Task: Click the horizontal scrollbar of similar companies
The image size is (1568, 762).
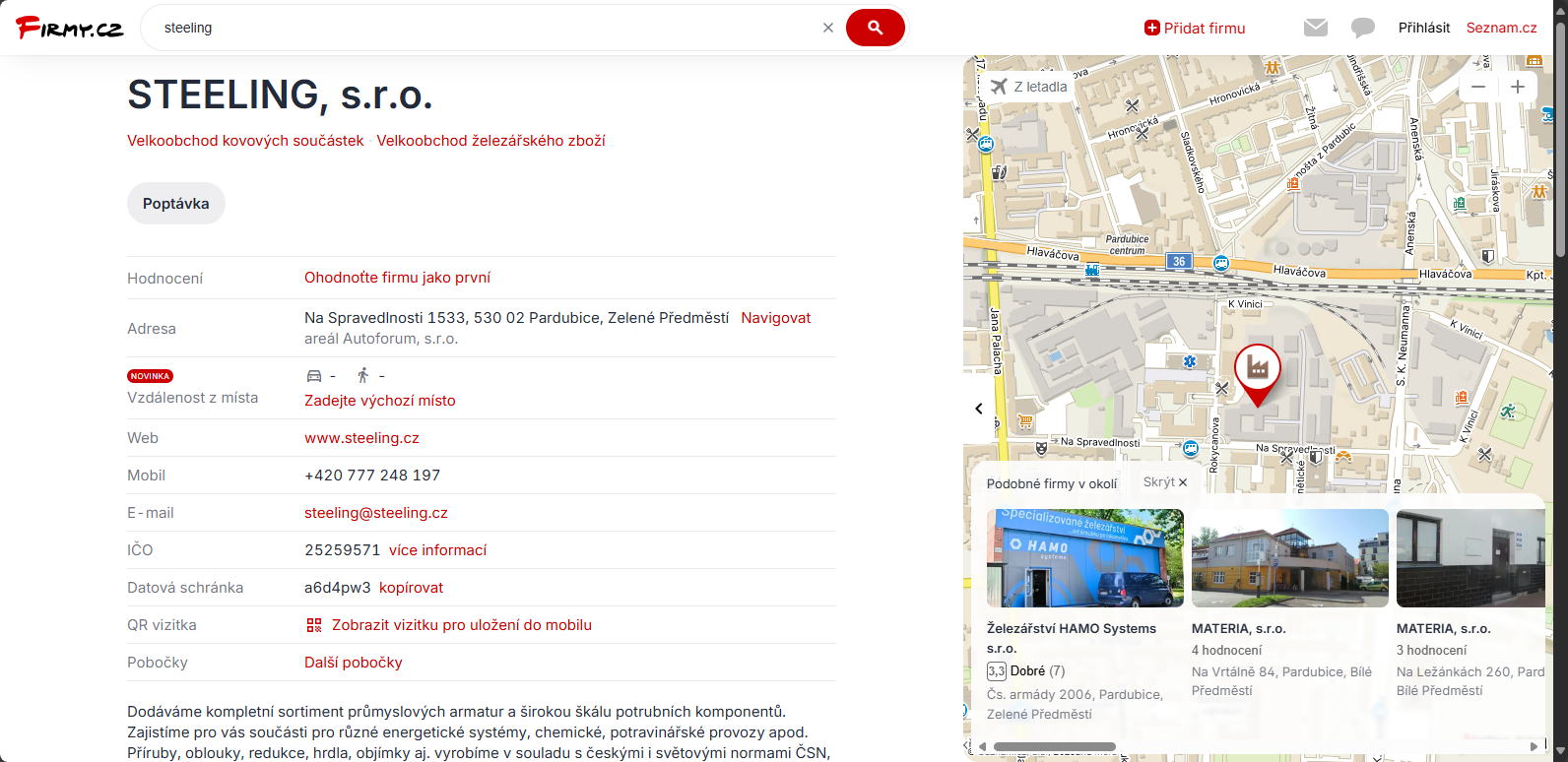Action: [x=1054, y=746]
